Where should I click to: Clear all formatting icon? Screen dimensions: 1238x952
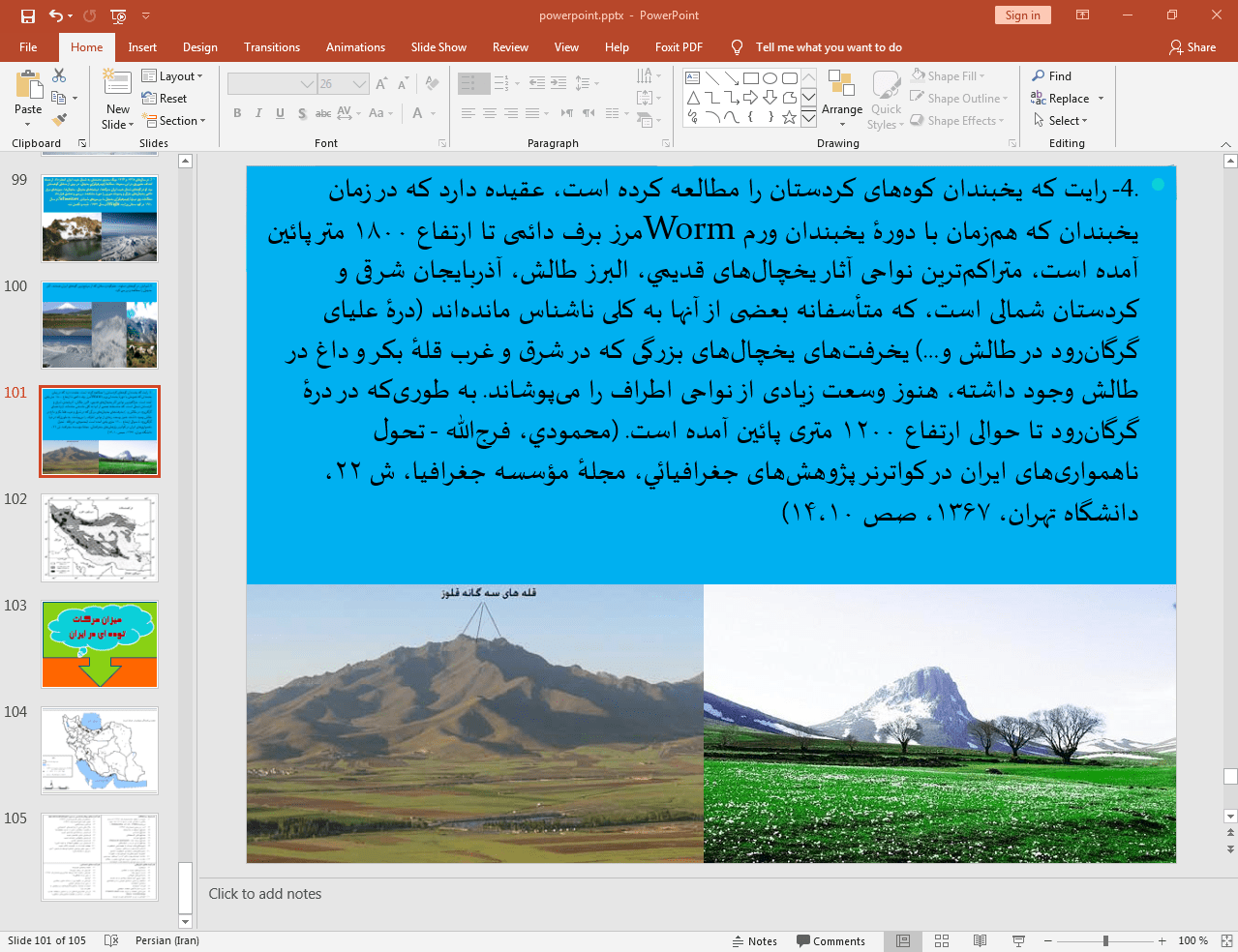point(432,84)
